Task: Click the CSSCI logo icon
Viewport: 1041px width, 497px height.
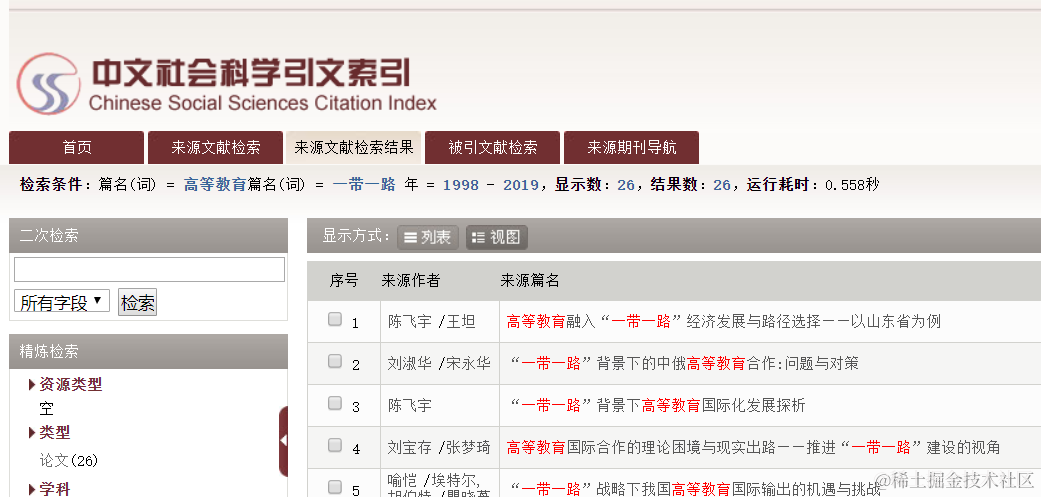Action: 48,84
